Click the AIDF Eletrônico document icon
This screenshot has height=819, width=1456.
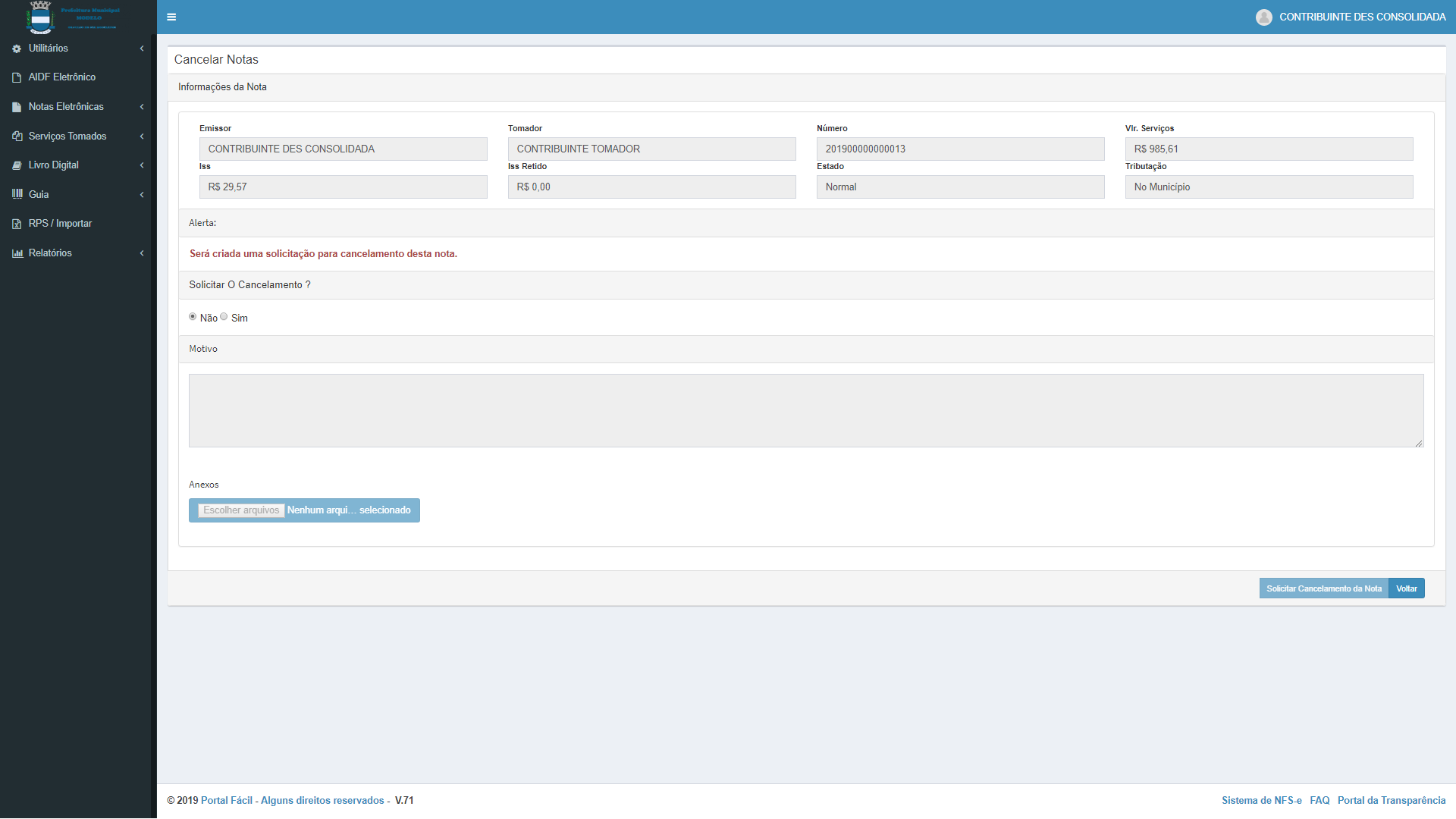[x=17, y=77]
